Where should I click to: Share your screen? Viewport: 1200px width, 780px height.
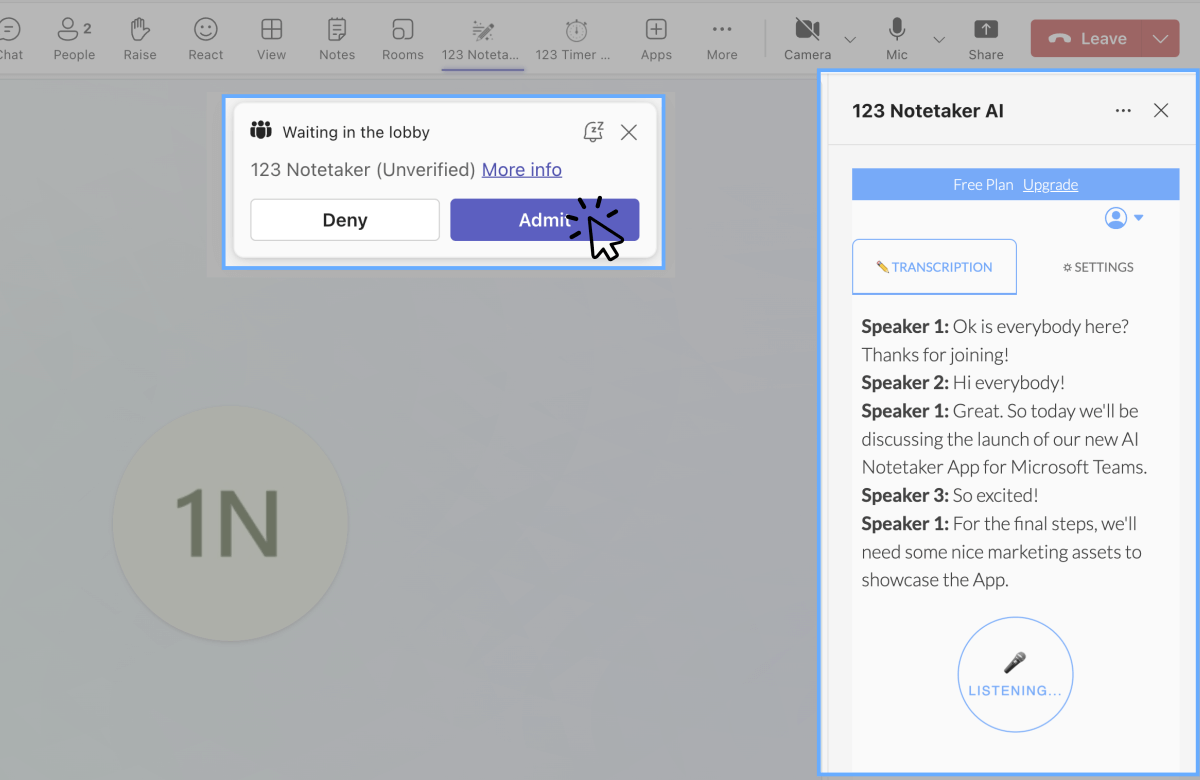986,39
